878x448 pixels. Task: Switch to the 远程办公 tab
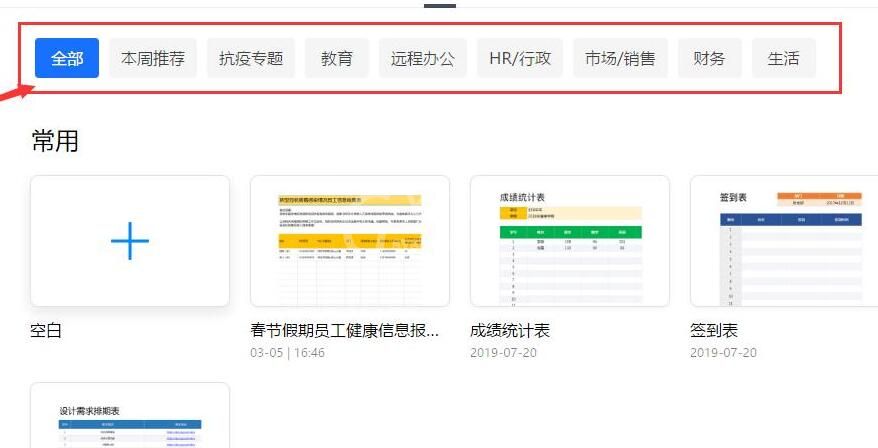(423, 58)
